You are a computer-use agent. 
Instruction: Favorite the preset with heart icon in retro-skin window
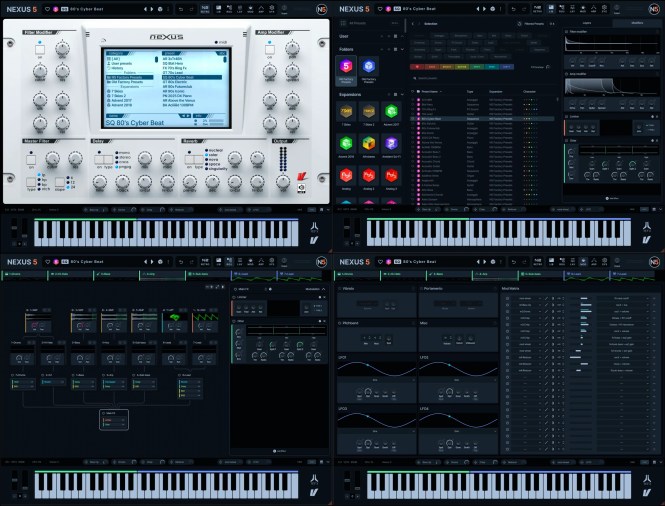[x=48, y=9]
